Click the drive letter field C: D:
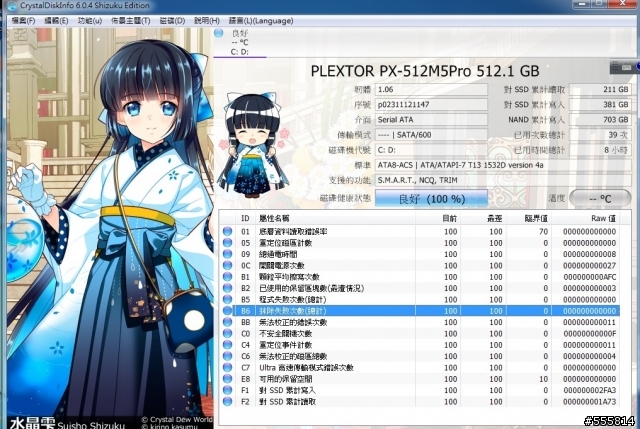640x429 pixels. pyautogui.click(x=431, y=150)
